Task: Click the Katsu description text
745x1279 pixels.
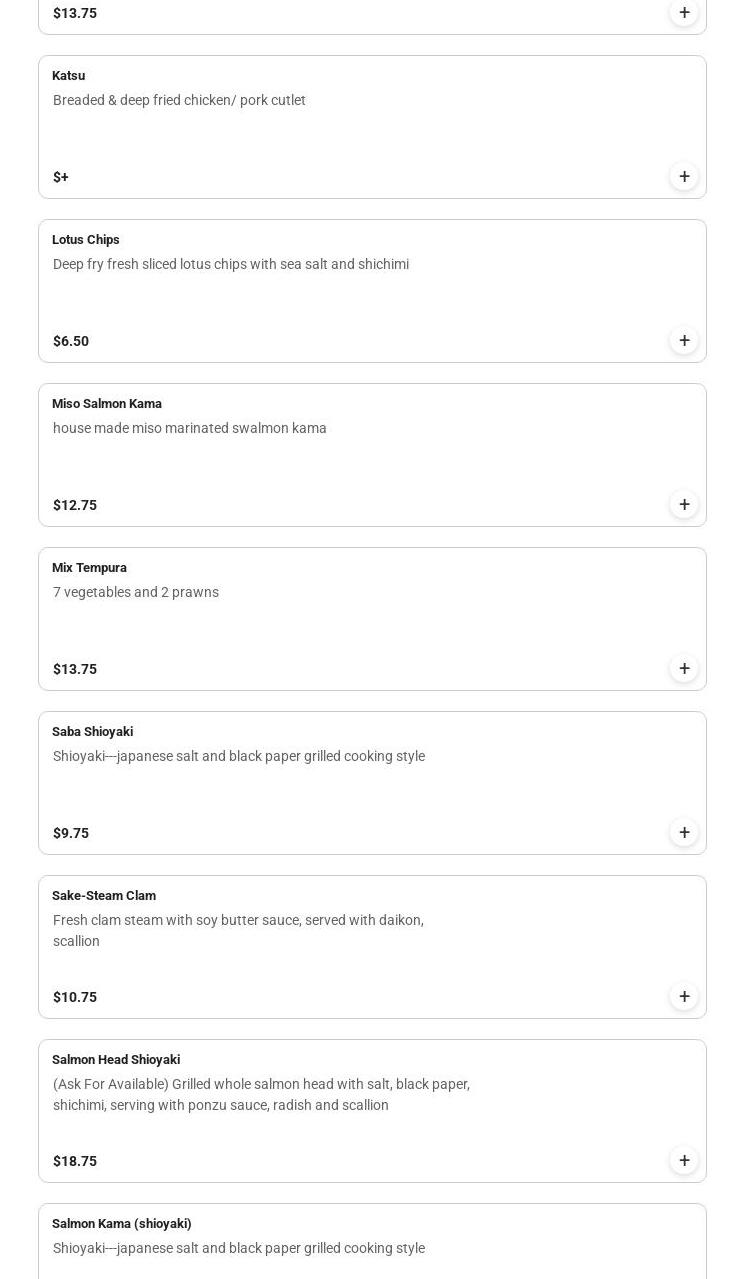Action: (179, 100)
